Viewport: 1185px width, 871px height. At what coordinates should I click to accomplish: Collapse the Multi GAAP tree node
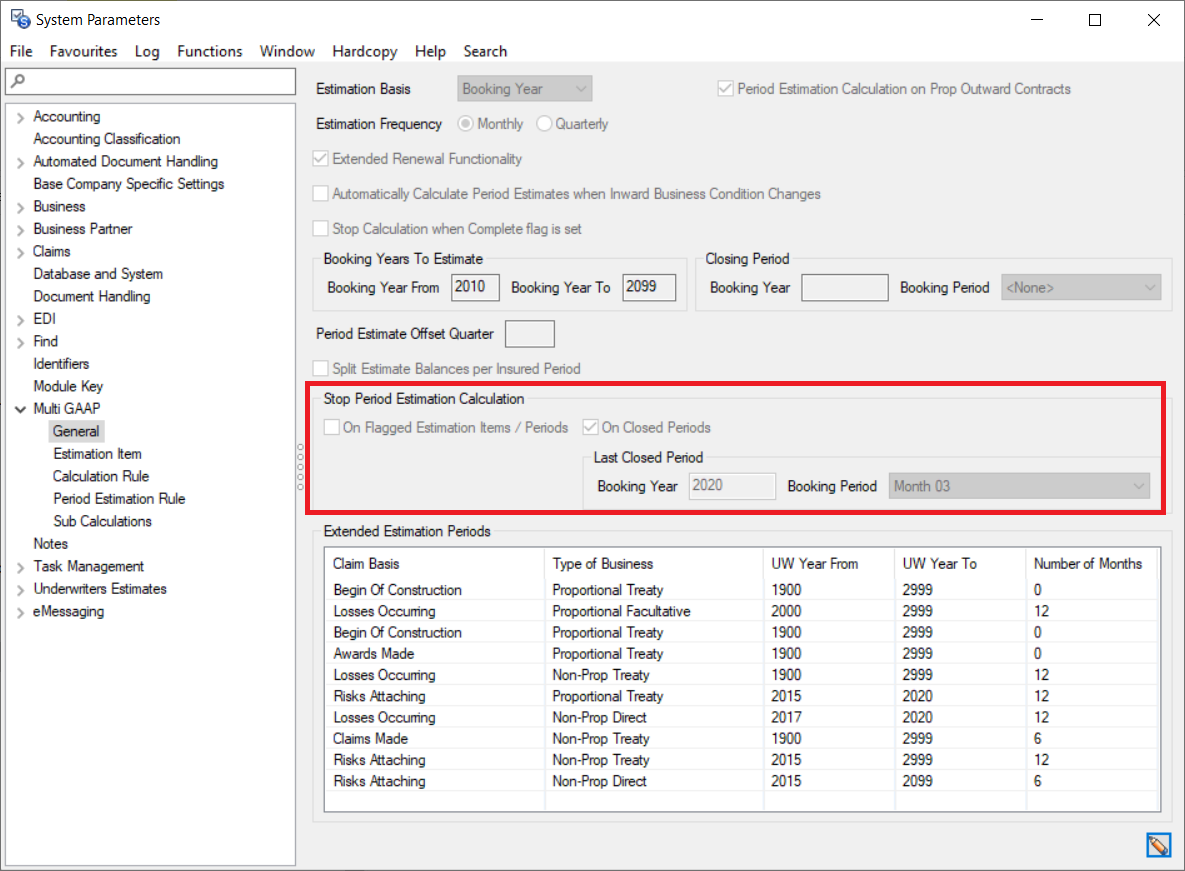point(20,409)
